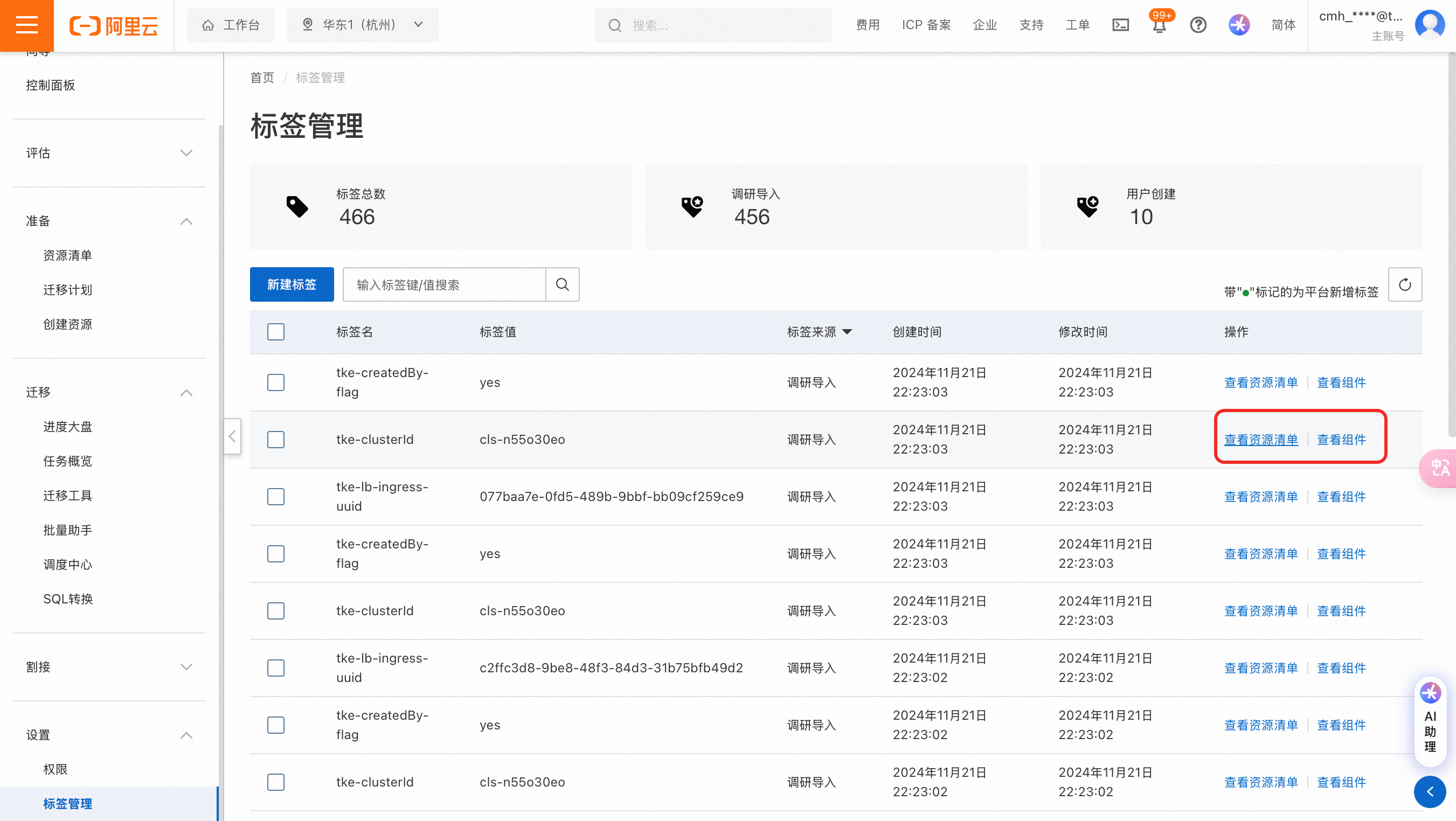Image resolution: width=1456 pixels, height=821 pixels.
Task: Open the 标签来源 column filter
Action: [847, 332]
